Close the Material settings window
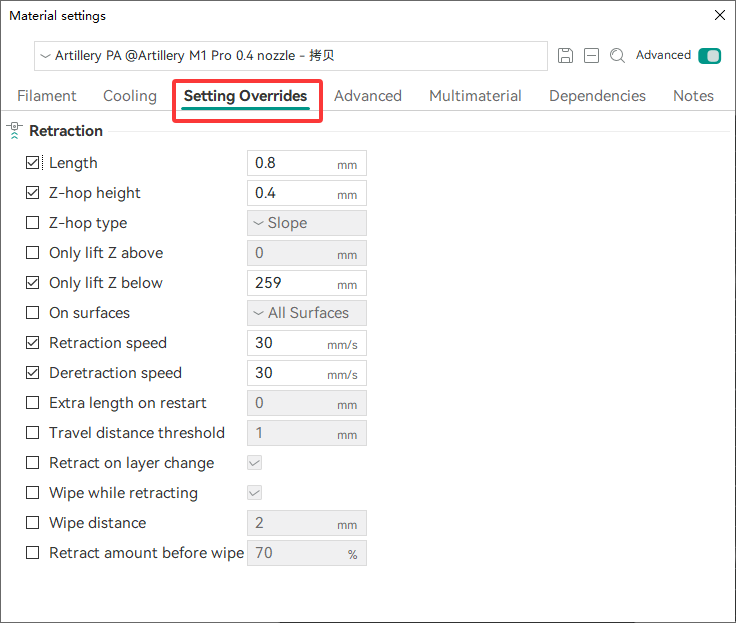This screenshot has width=736, height=623. point(719,15)
